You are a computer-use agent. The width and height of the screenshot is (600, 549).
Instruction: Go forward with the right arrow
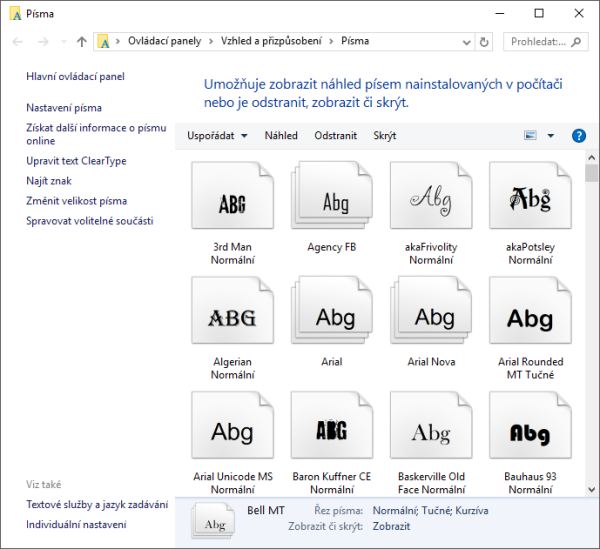pos(43,42)
